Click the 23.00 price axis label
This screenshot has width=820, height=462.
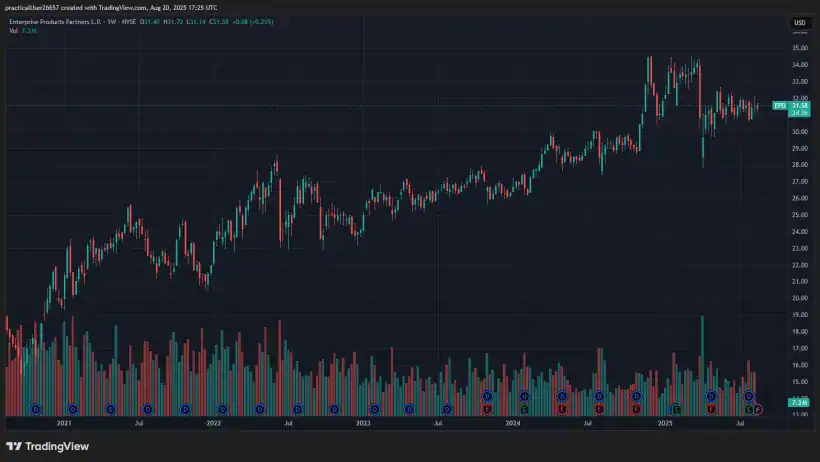(800, 249)
